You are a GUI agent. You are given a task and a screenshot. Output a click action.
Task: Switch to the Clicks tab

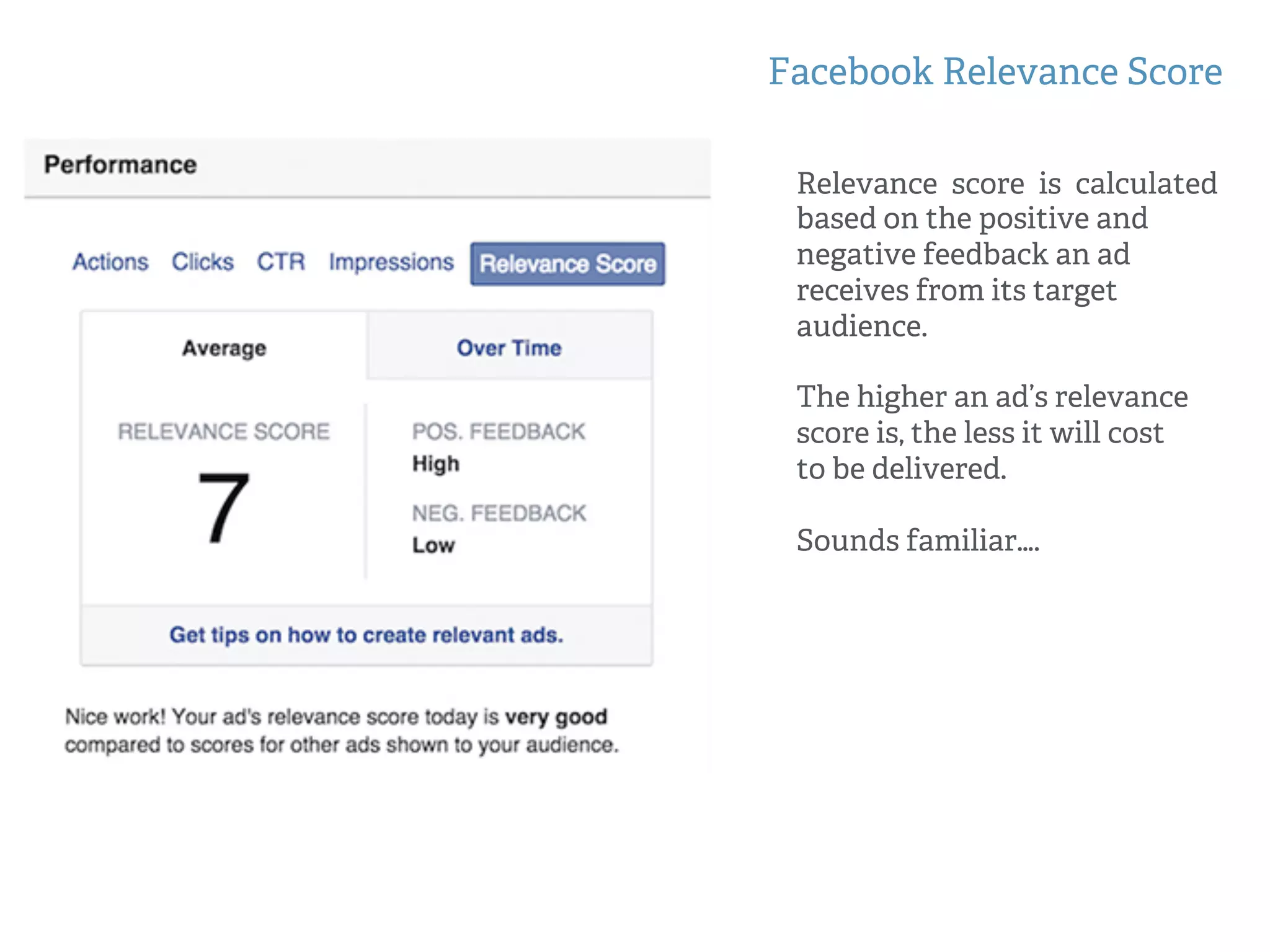coord(203,262)
